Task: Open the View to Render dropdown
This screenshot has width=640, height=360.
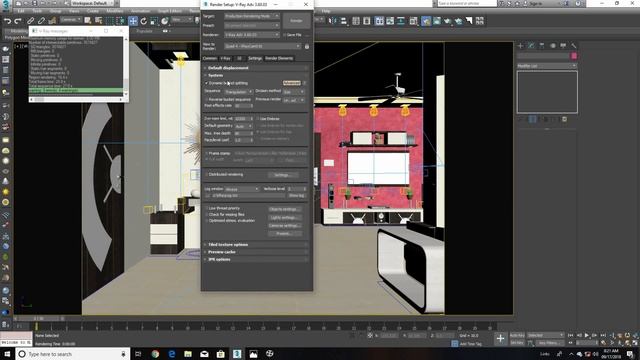Action: point(263,47)
